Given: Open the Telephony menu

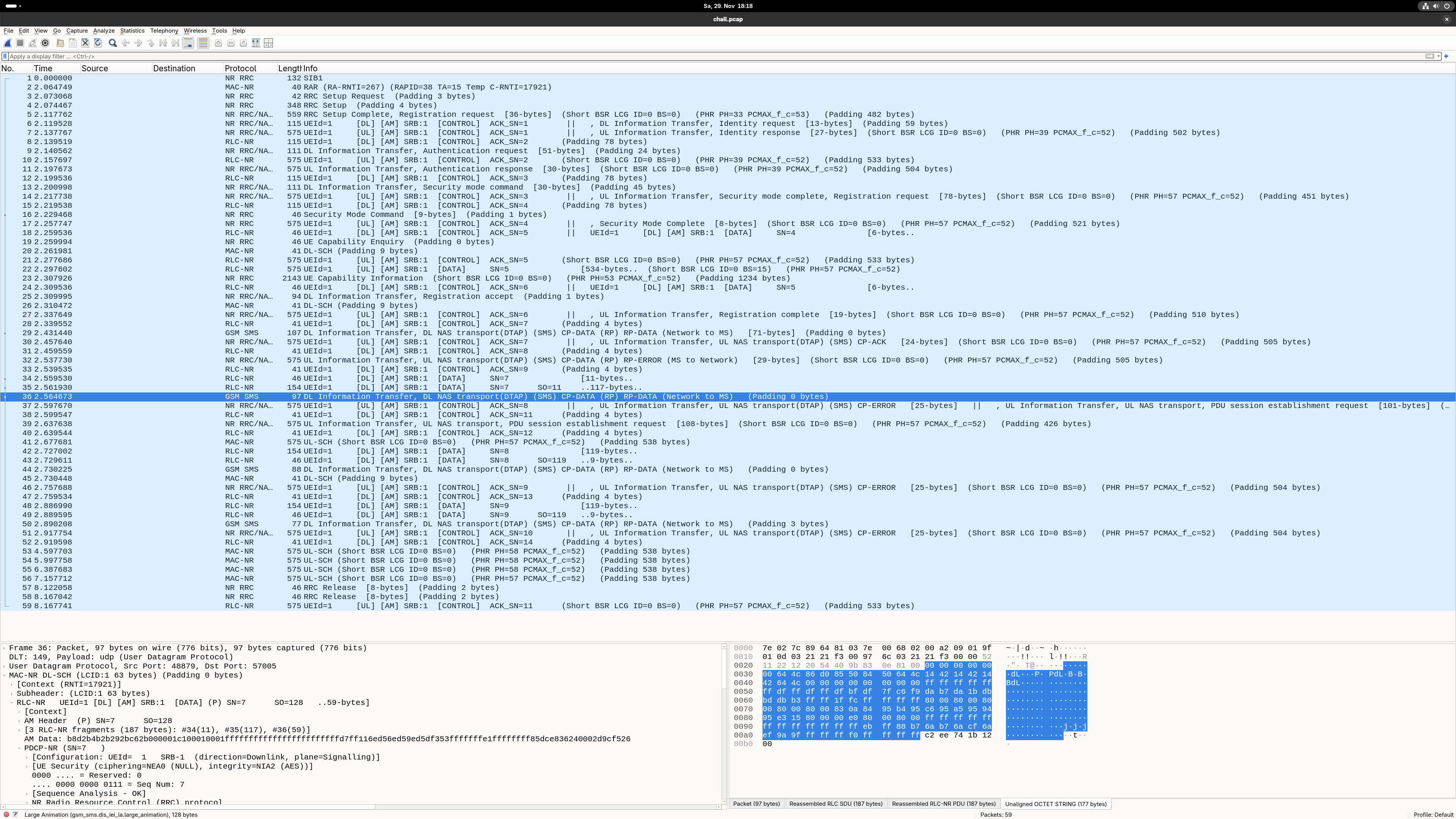Looking at the screenshot, I should pos(164,30).
